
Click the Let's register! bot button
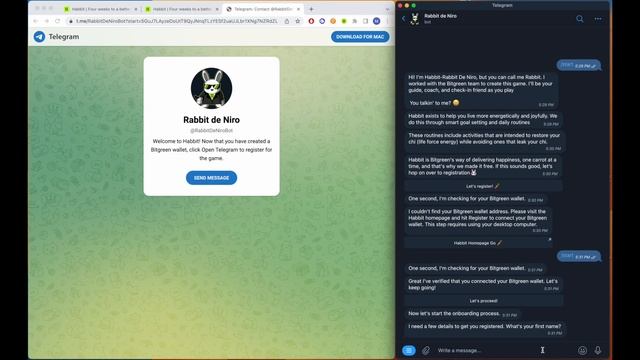(483, 186)
